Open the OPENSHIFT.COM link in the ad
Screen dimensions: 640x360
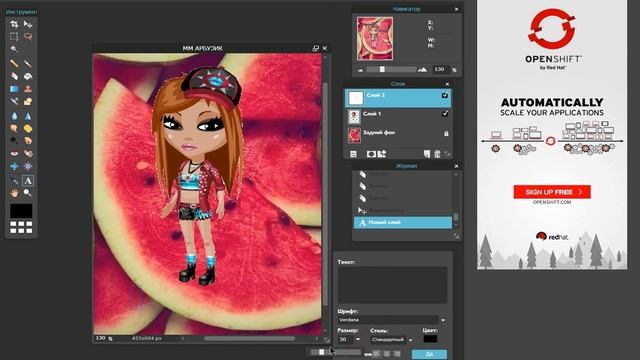(x=552, y=202)
